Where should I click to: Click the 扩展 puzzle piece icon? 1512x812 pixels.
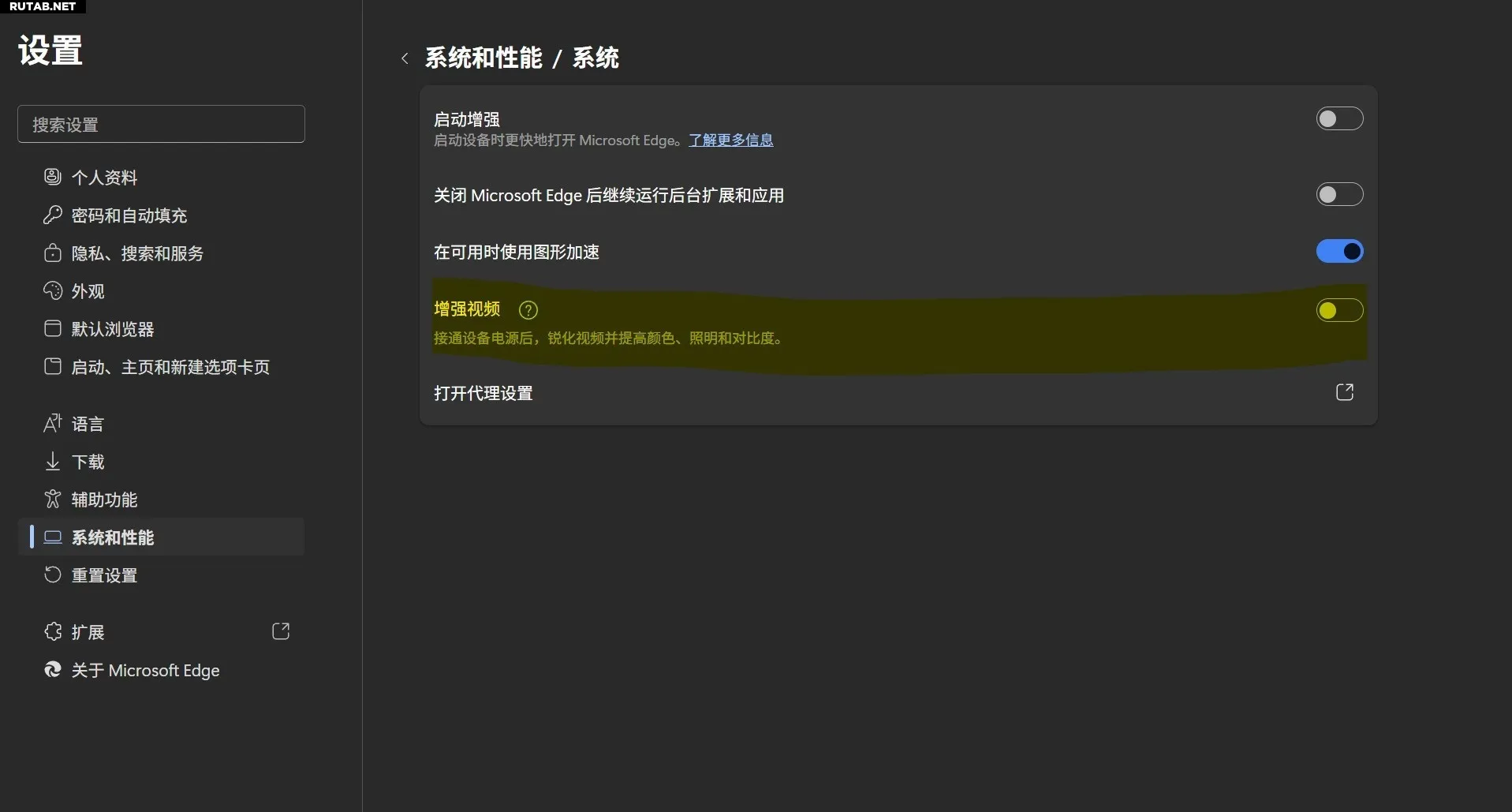[52, 631]
